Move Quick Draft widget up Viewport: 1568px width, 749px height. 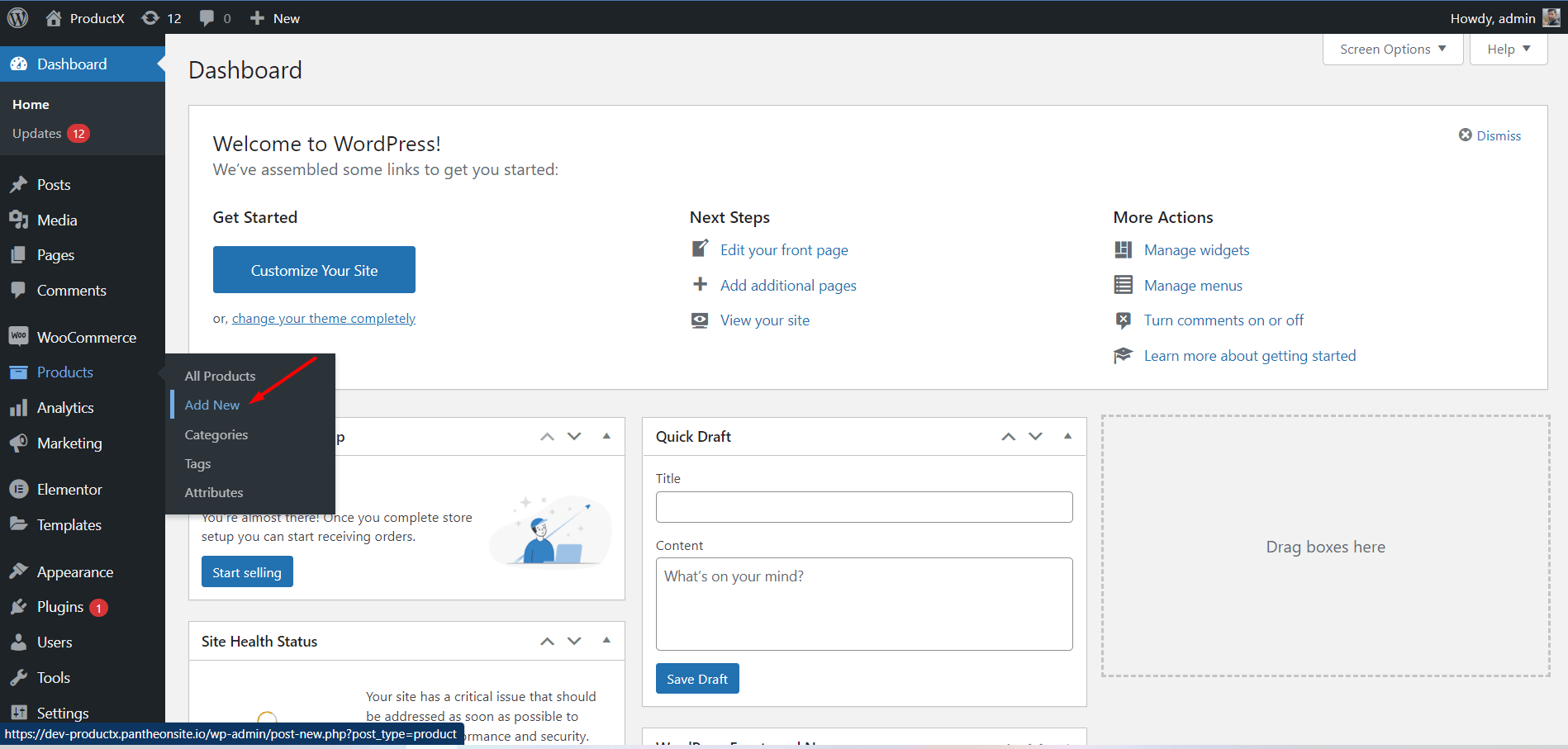pyautogui.click(x=1008, y=437)
